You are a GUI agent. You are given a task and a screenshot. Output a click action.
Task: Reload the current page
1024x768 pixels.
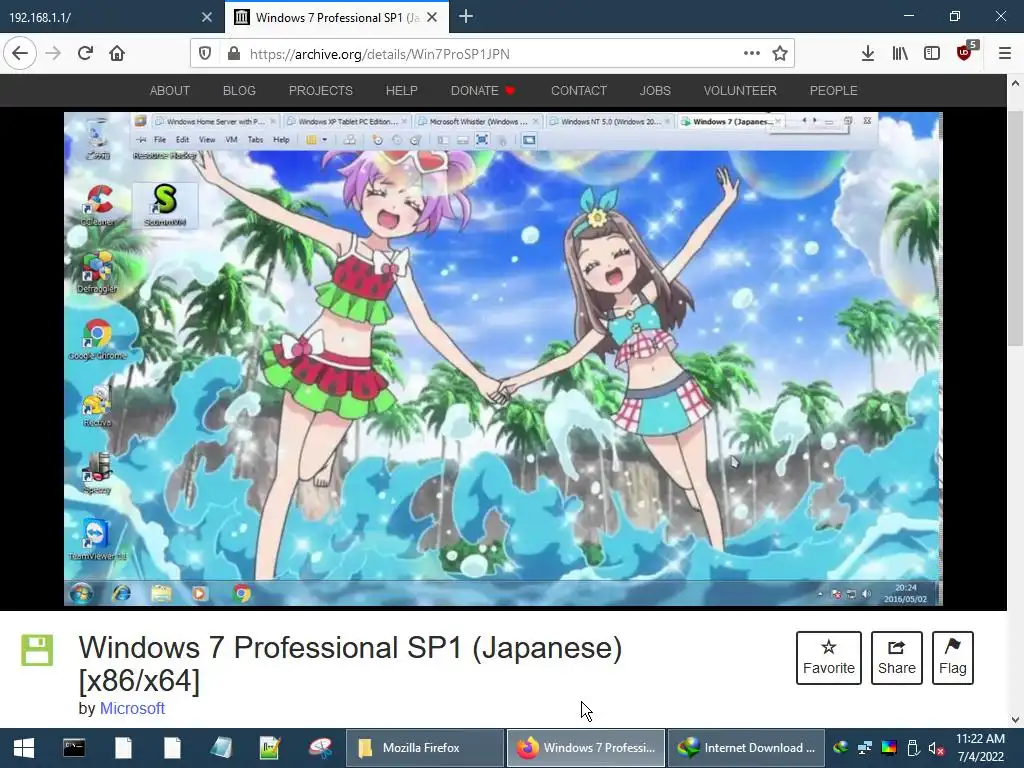click(x=85, y=54)
